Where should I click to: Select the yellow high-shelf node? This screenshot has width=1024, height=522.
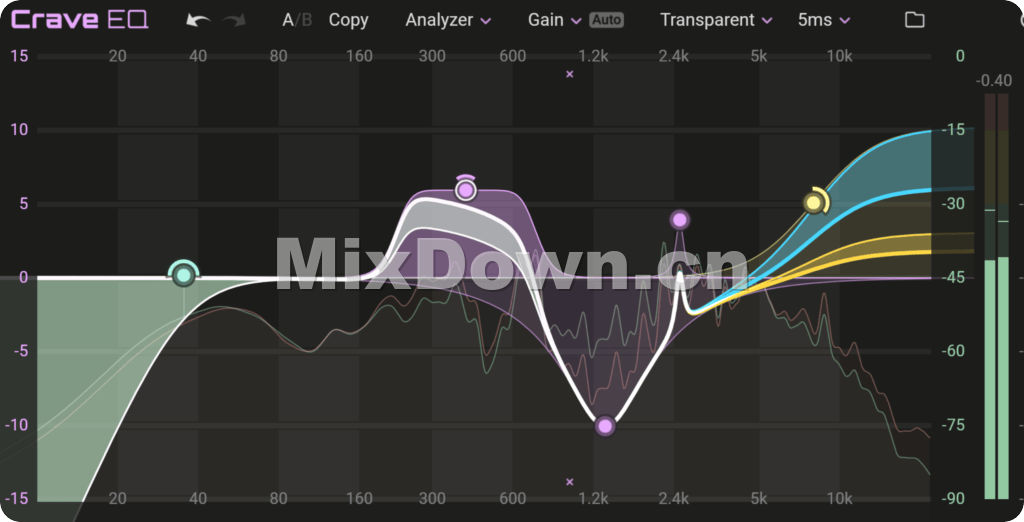[x=814, y=203]
